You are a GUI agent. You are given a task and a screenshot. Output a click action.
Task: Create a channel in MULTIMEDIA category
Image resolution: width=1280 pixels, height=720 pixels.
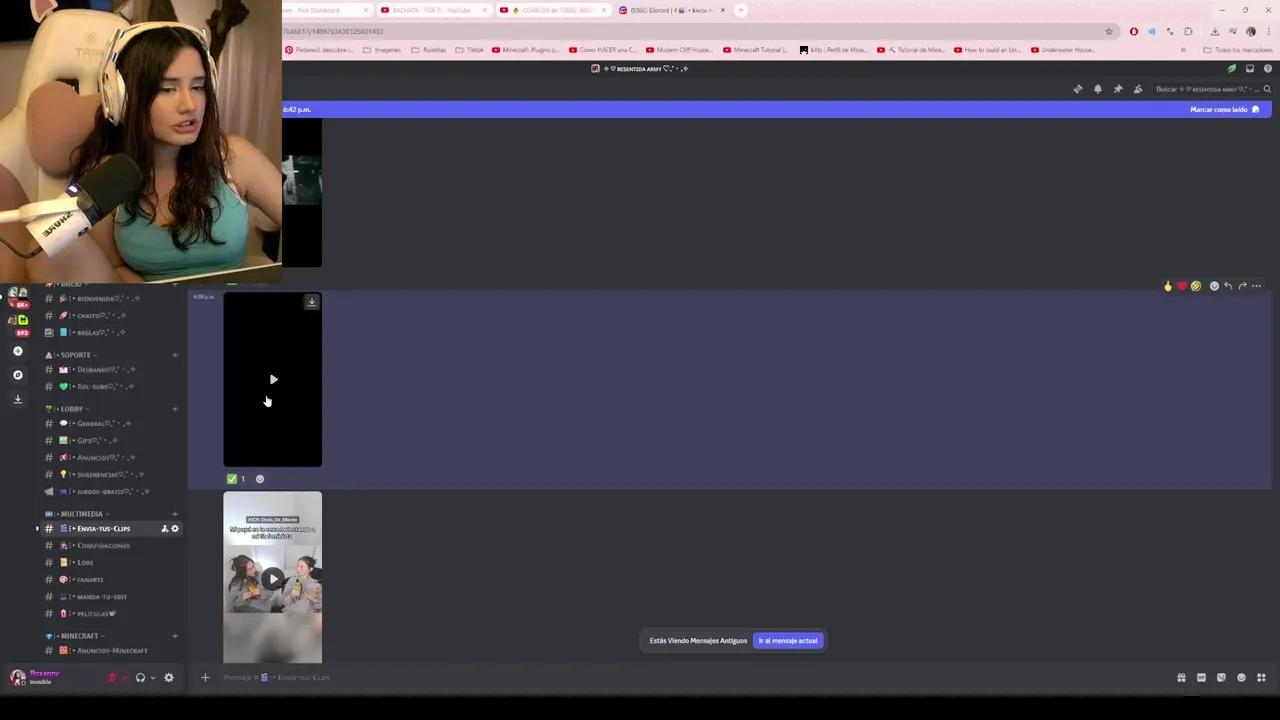175,514
